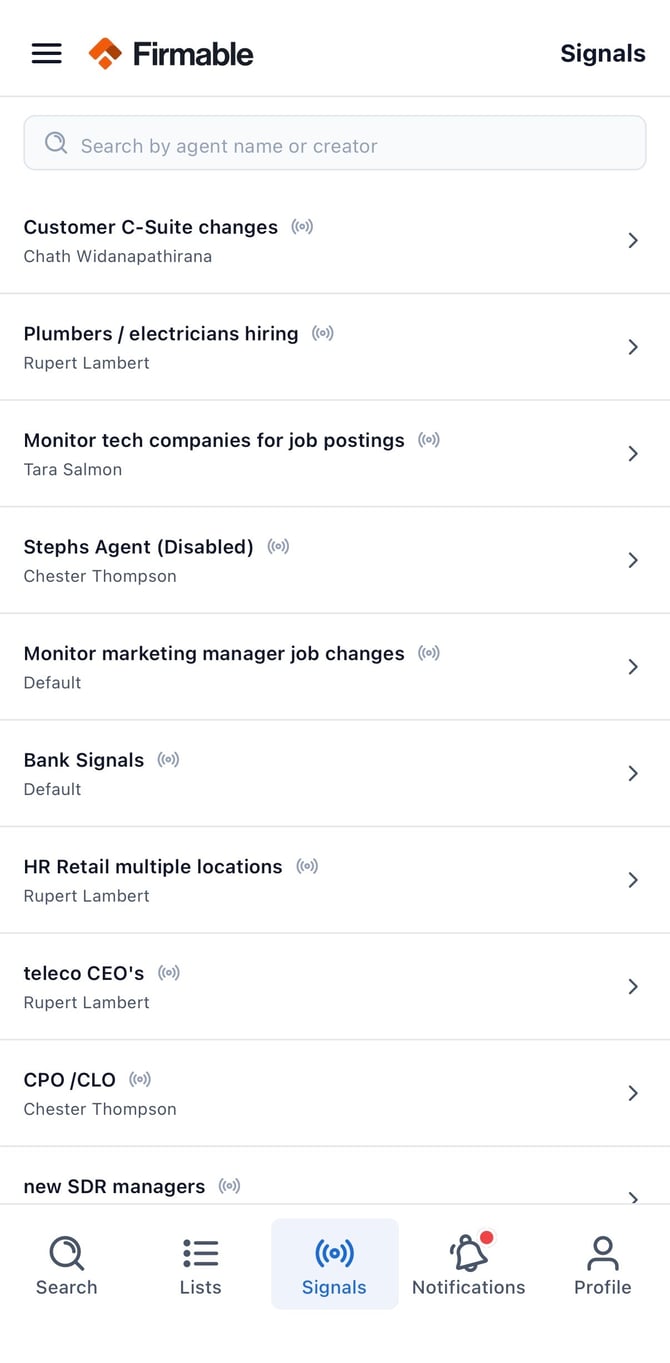Expand Monitor marketing manager job changes chevron
Viewport: 670px width, 1363px height.
point(633,667)
